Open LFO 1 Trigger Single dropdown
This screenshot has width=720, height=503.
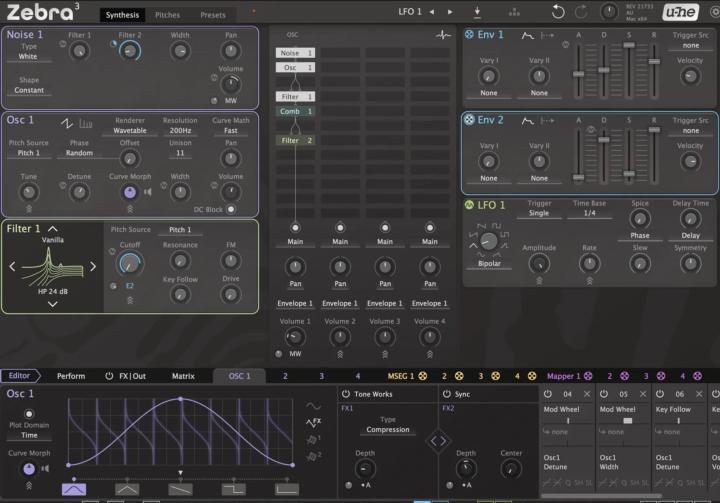click(539, 213)
